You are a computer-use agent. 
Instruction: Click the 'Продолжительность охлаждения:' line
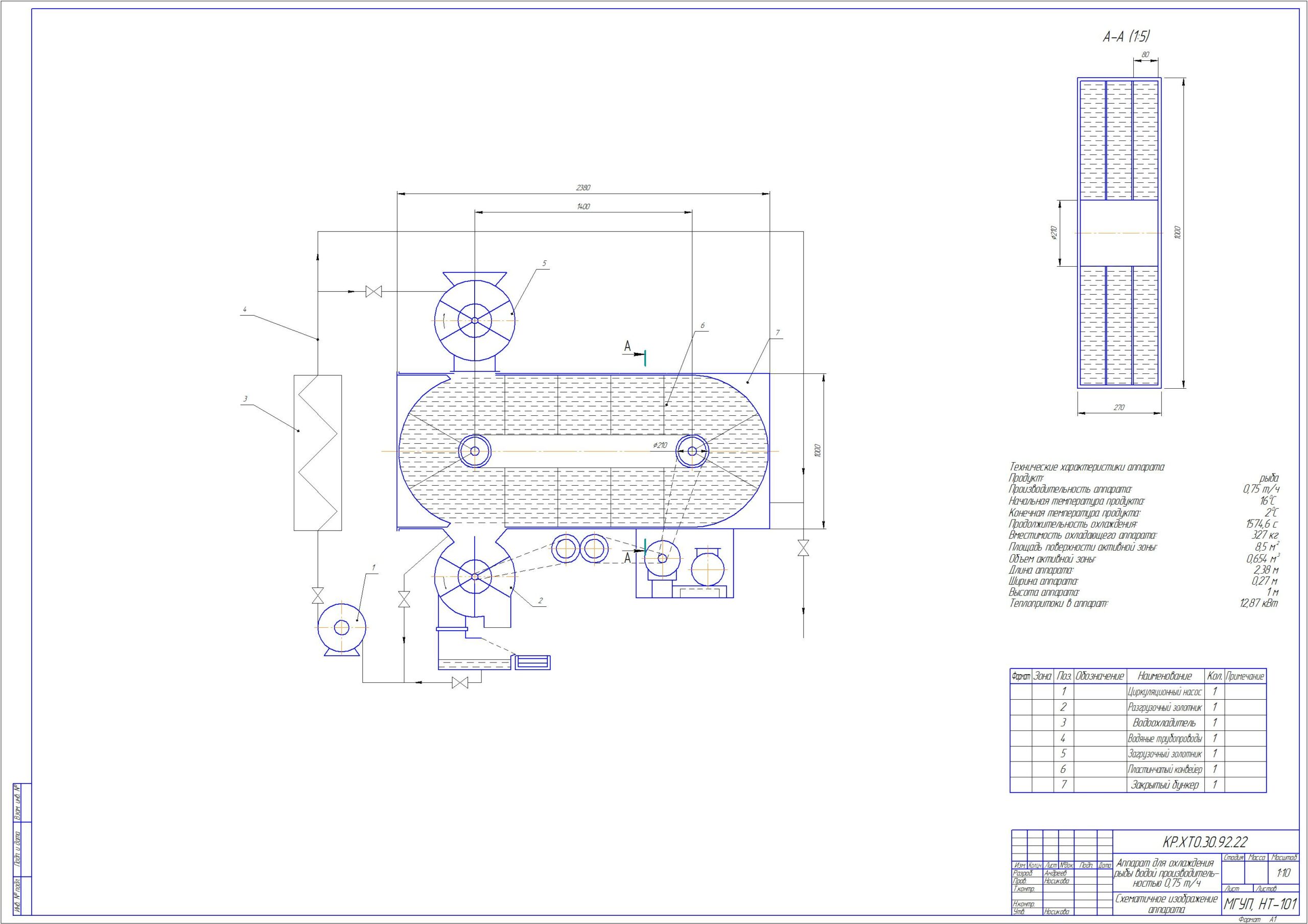pos(1073,524)
